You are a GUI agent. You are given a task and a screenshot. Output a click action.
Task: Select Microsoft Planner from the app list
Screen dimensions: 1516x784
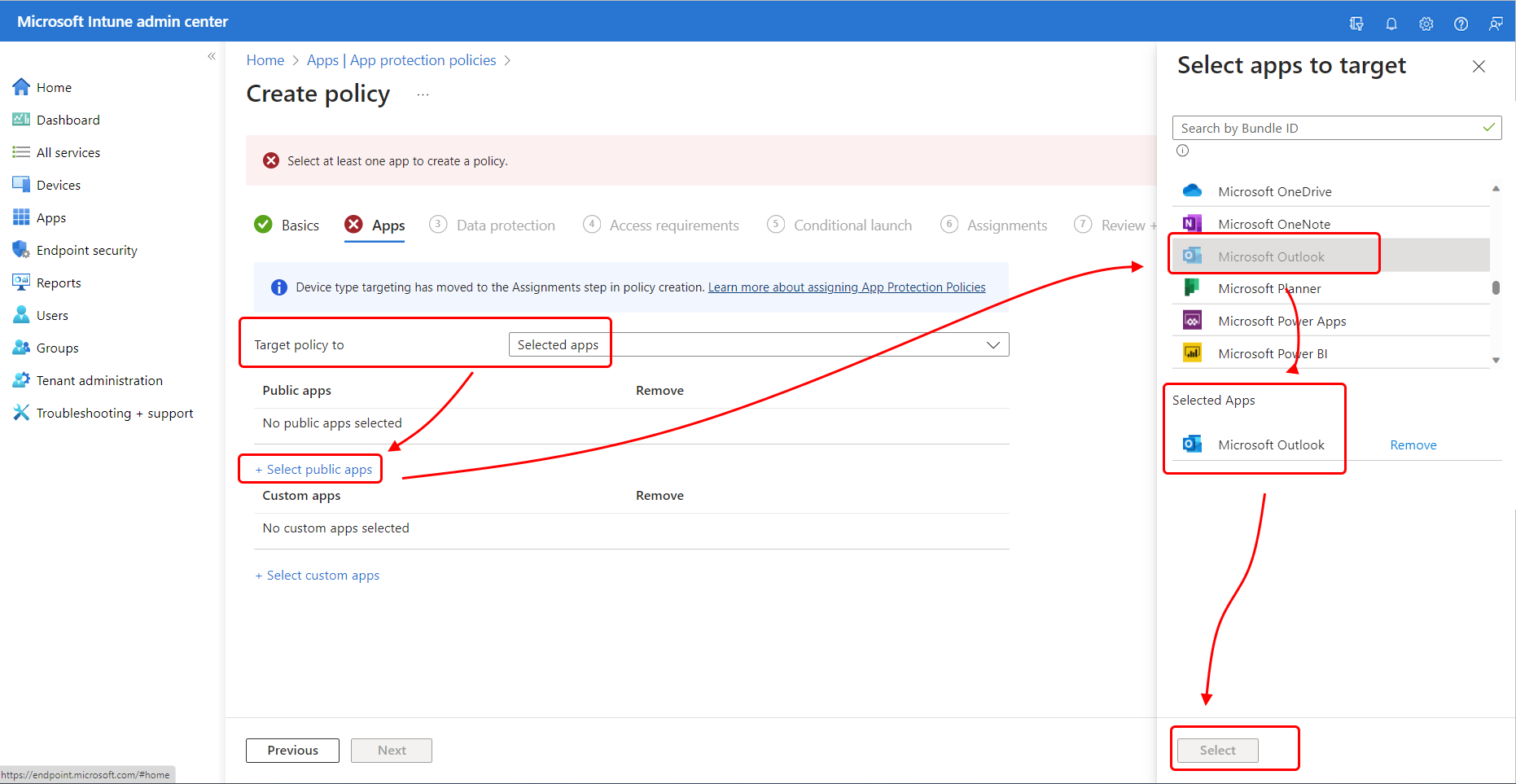(x=1331, y=288)
